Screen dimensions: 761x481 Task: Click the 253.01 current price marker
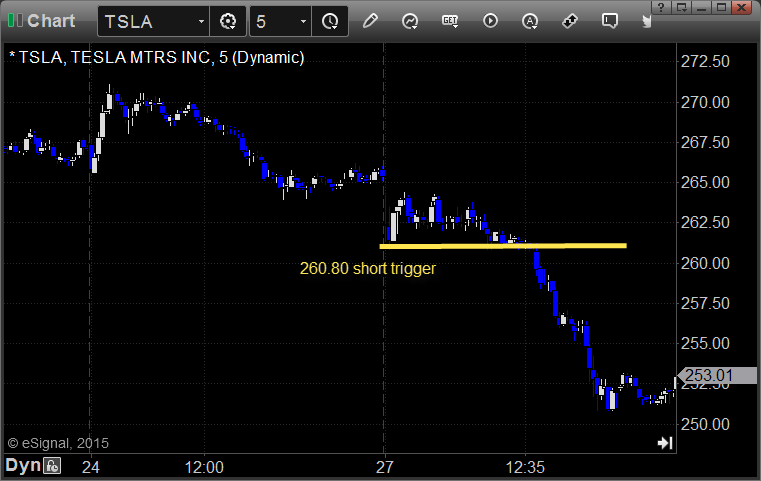[716, 375]
